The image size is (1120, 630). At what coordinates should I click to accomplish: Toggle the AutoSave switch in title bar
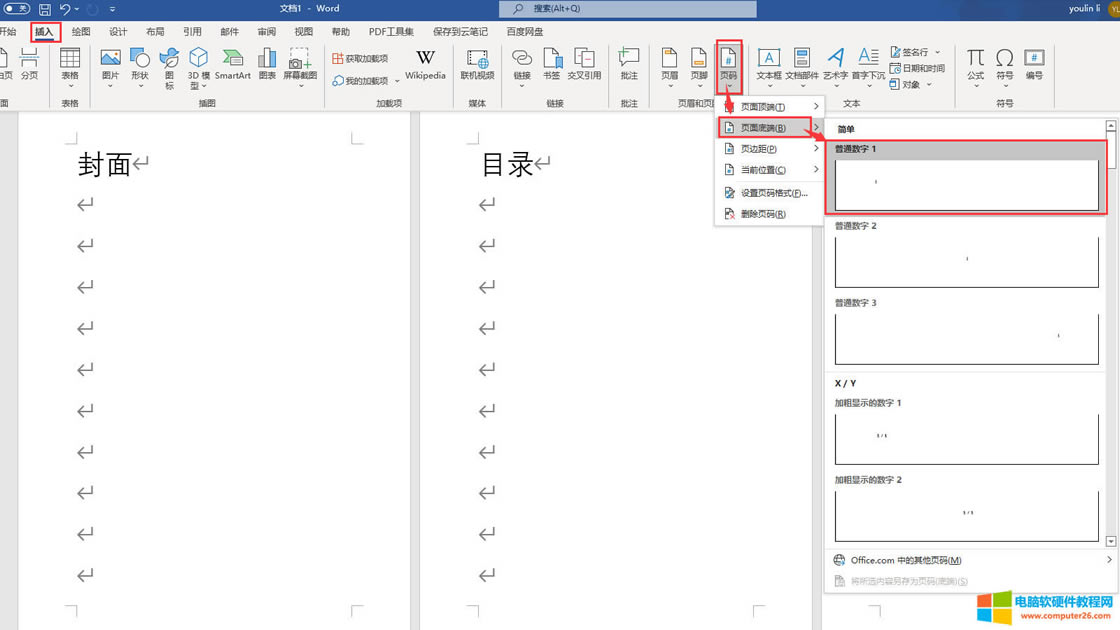tap(17, 9)
